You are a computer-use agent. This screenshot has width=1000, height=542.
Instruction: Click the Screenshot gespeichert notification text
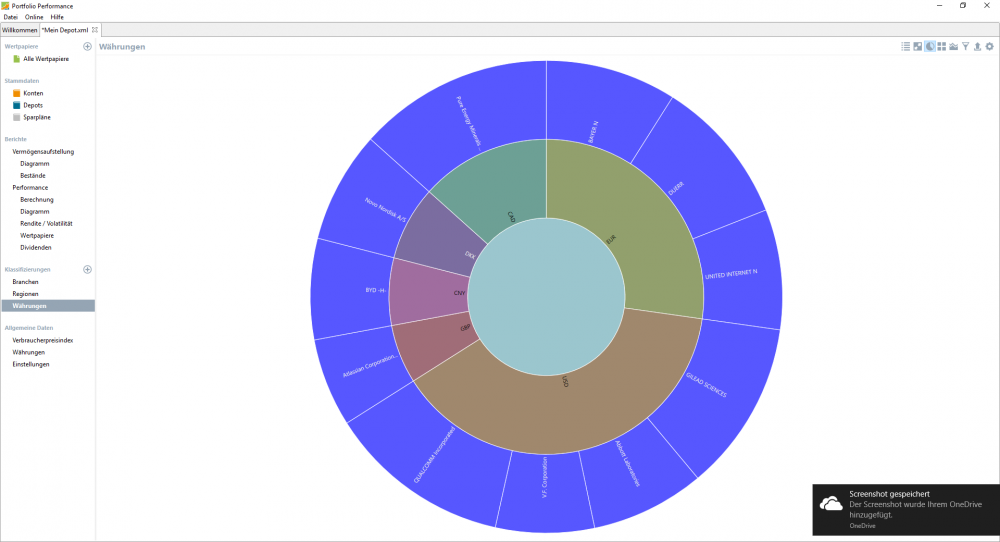(x=889, y=494)
